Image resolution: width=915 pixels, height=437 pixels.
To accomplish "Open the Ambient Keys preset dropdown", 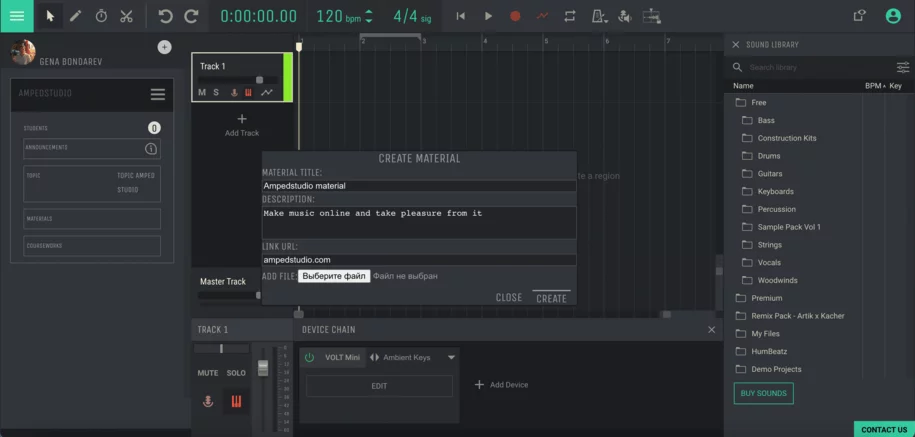I will (x=451, y=357).
